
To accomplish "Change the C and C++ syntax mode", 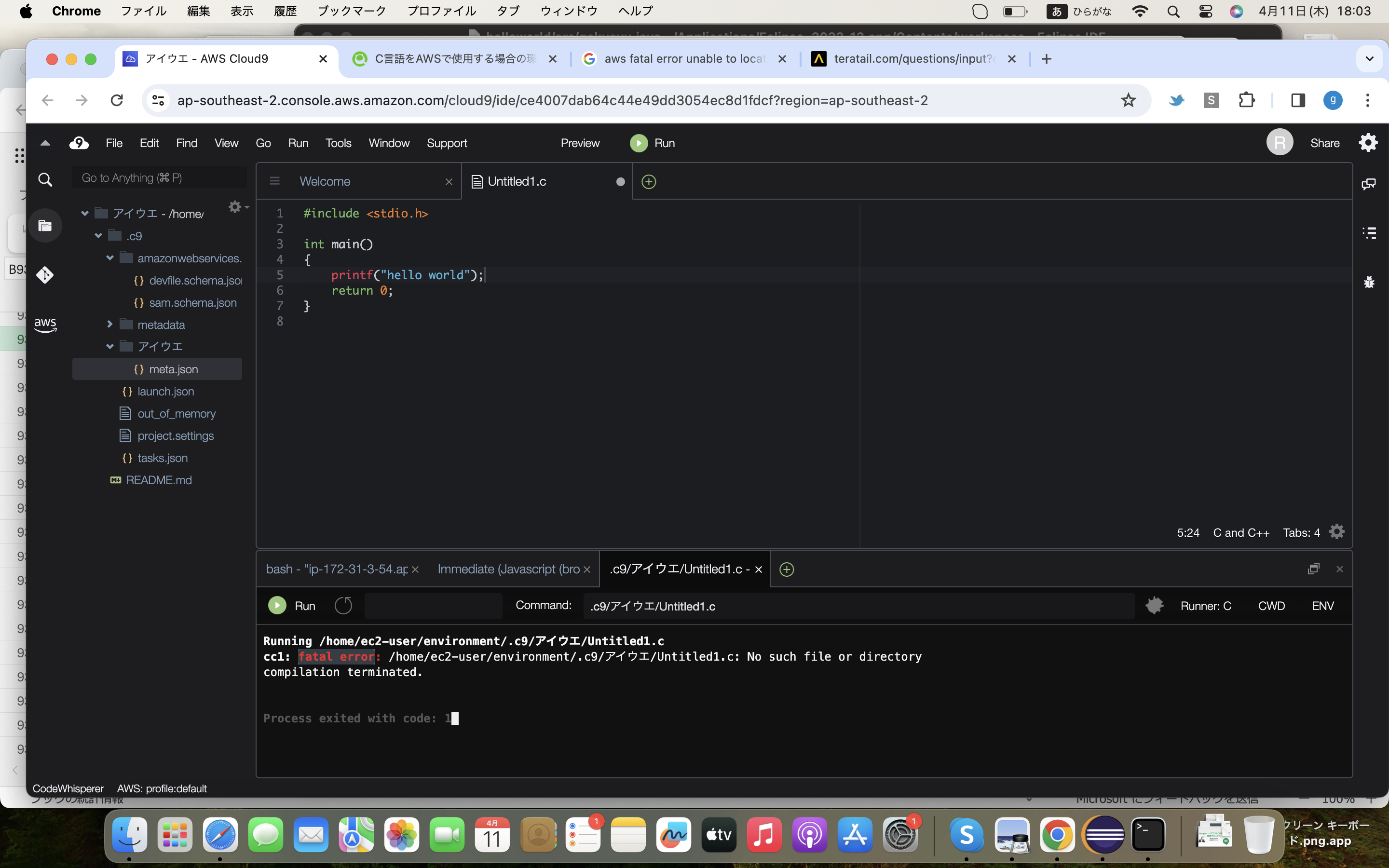I will coord(1241,533).
